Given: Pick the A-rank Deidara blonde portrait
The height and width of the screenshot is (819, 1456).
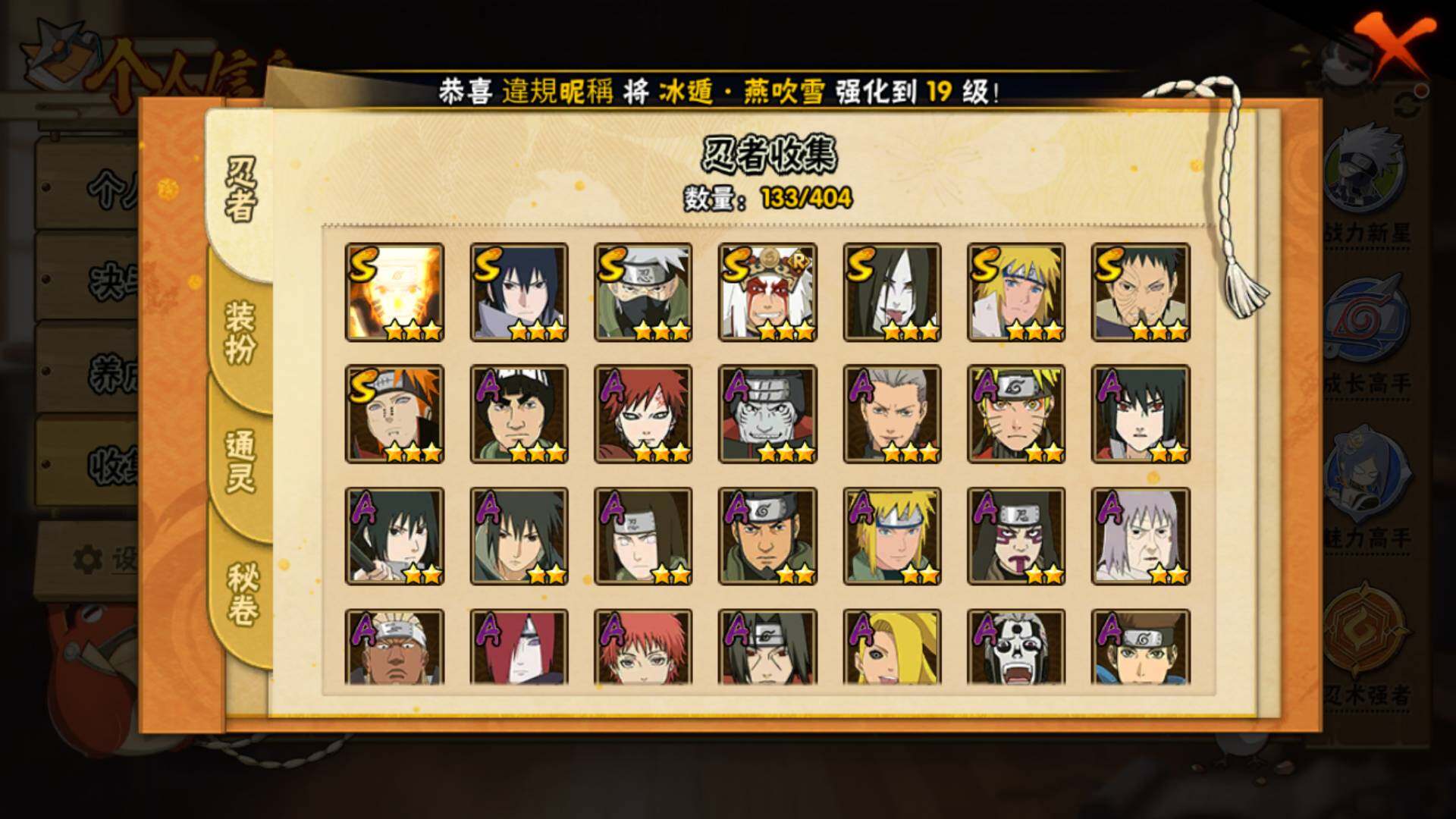Looking at the screenshot, I should [892, 647].
